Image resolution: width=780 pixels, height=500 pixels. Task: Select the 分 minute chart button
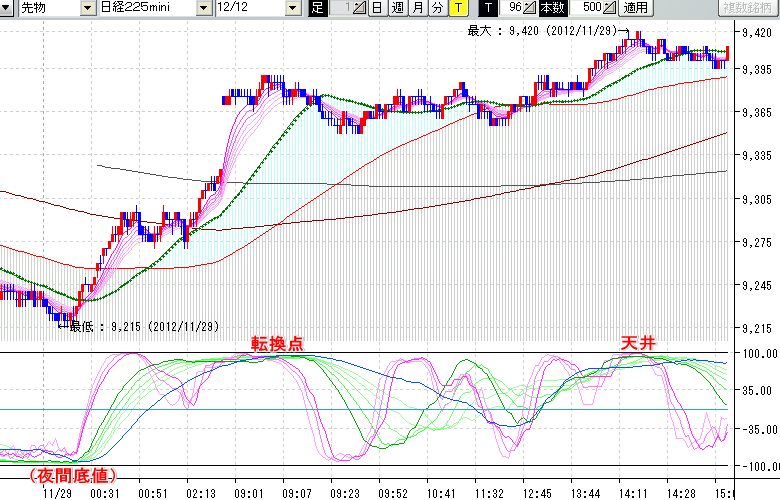click(x=437, y=8)
